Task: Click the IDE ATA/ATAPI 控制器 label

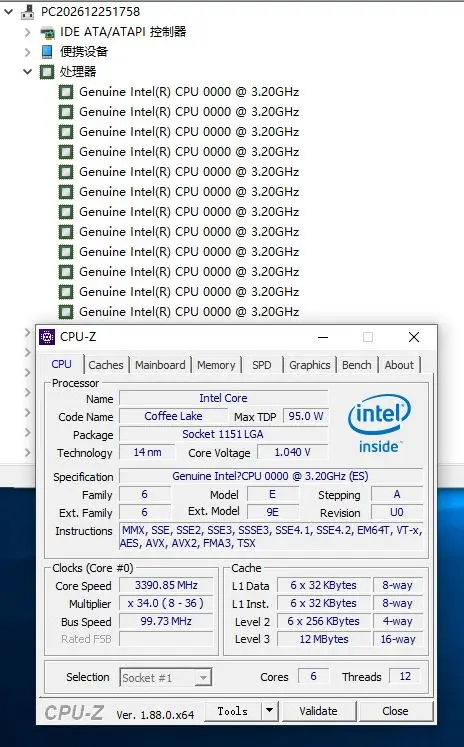Action: click(x=123, y=32)
